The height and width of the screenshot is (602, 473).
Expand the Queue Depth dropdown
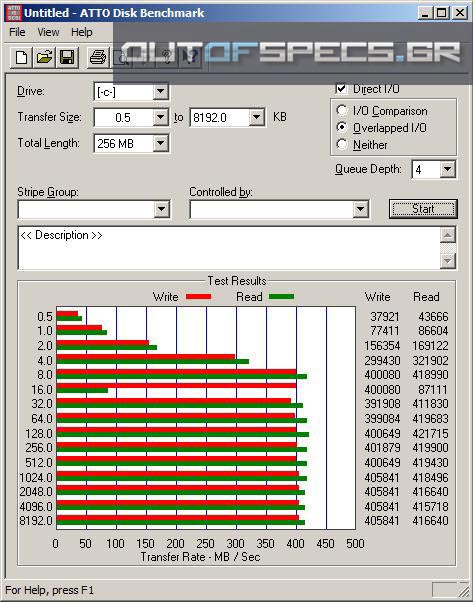pos(447,169)
